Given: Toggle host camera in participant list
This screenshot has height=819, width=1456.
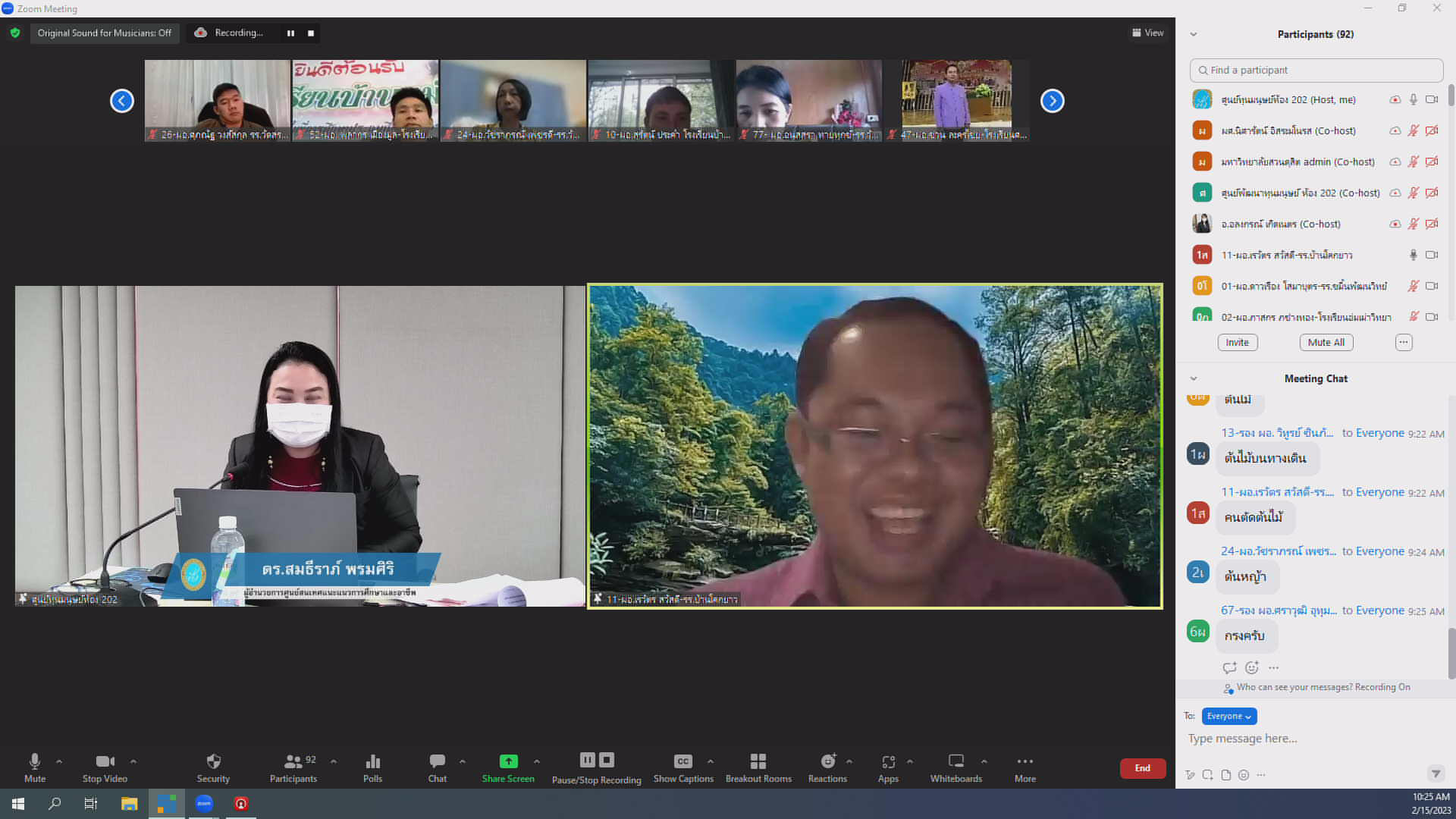Looking at the screenshot, I should click(x=1432, y=99).
